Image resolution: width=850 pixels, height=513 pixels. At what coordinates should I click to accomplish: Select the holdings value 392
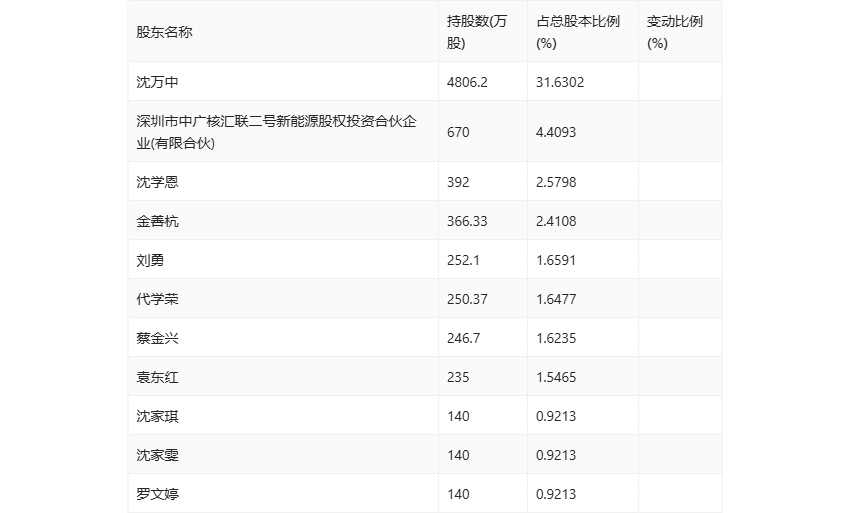pos(458,182)
